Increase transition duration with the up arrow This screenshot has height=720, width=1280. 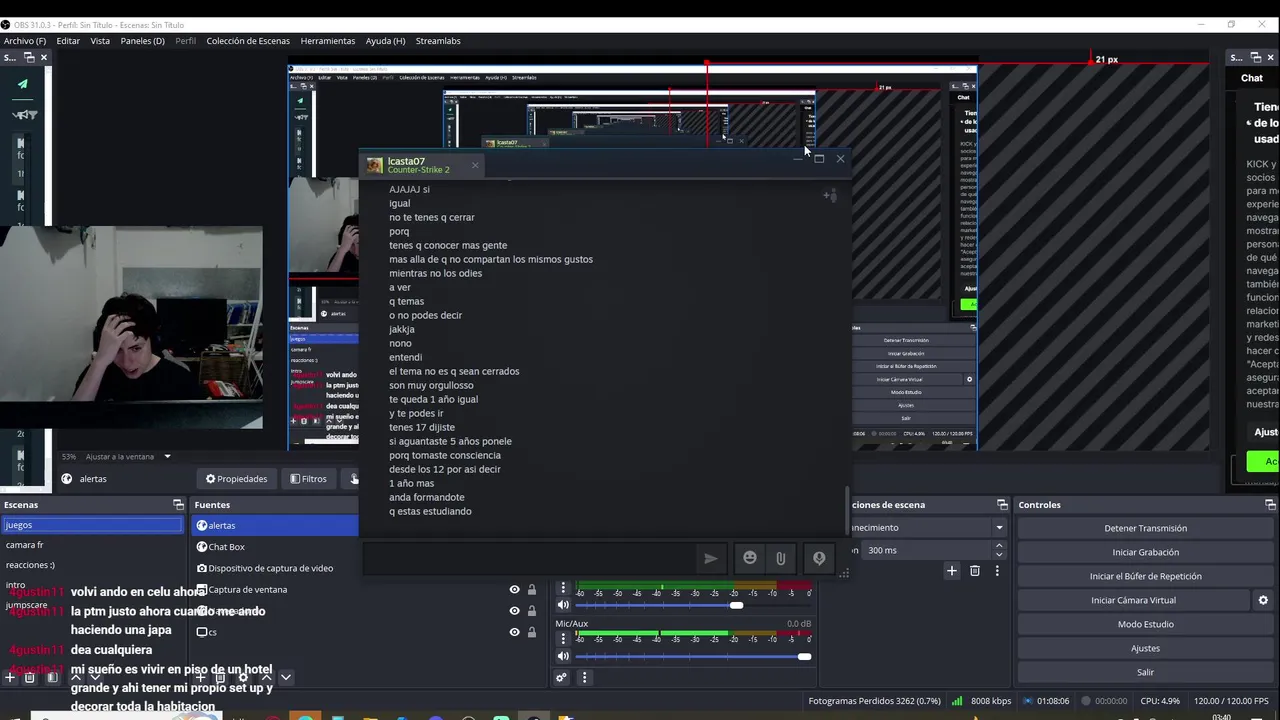(999, 546)
